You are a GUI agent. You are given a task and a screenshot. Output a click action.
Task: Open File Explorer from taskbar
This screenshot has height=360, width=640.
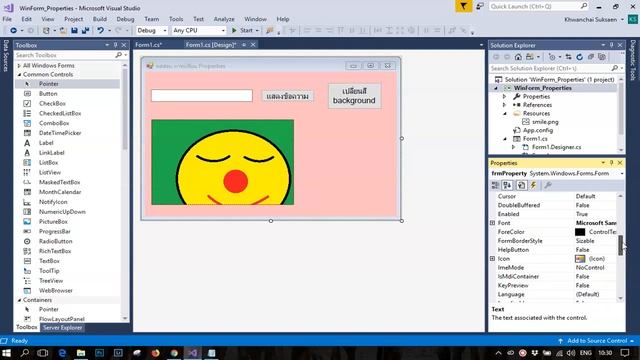(81, 353)
